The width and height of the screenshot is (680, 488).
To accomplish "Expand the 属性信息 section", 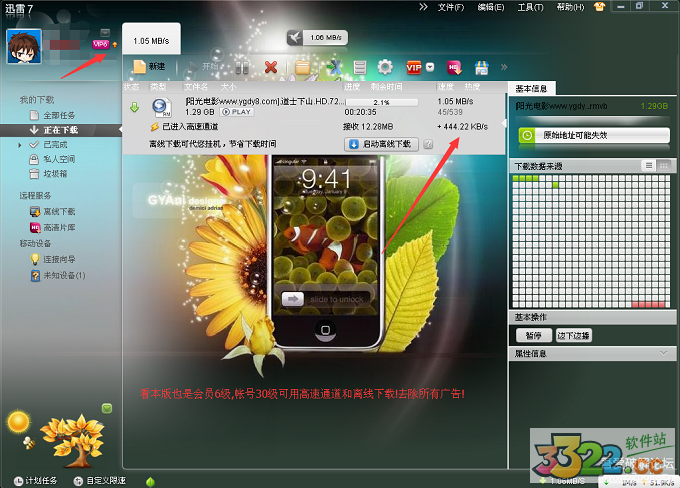I will point(592,354).
